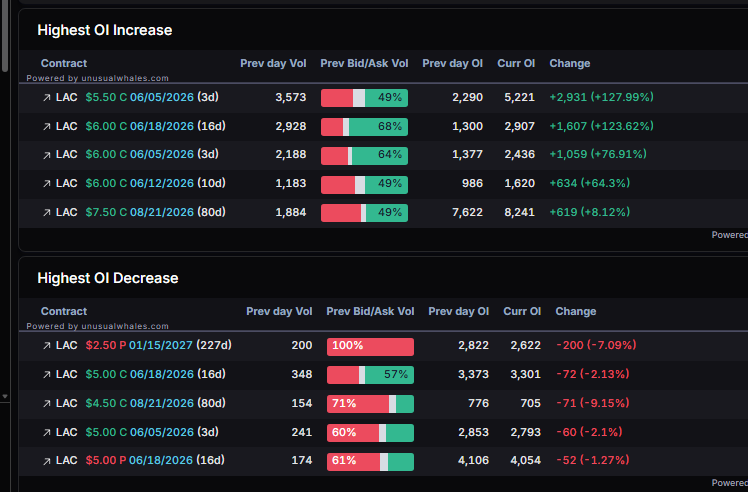Click the -72 (-2.13%) change value
The image size is (748, 492).
coord(592,374)
